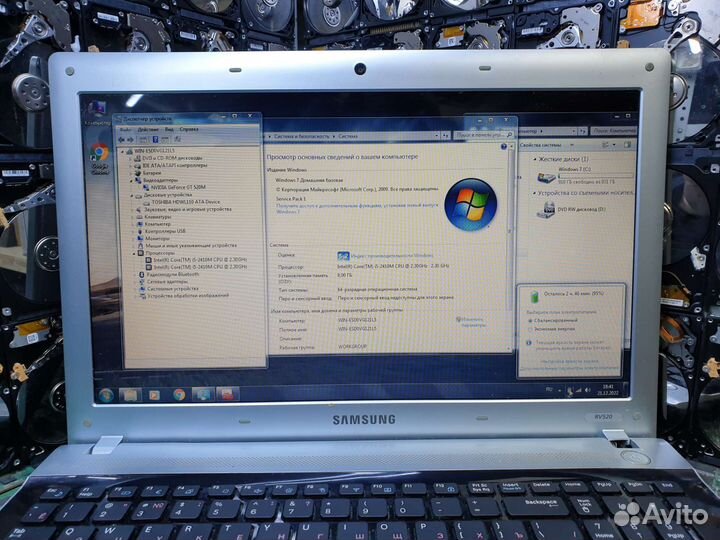Open Windows Explorer from the taskbar

coord(130,395)
